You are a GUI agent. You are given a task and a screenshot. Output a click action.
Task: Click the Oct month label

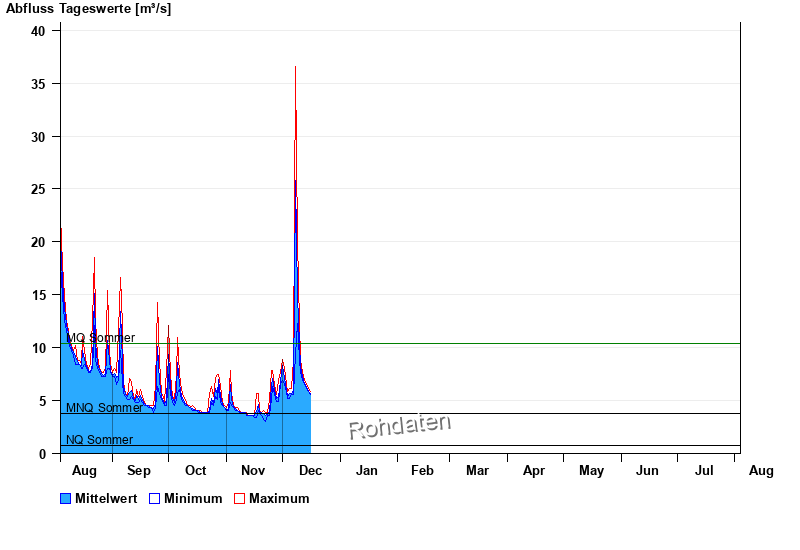pyautogui.click(x=195, y=470)
